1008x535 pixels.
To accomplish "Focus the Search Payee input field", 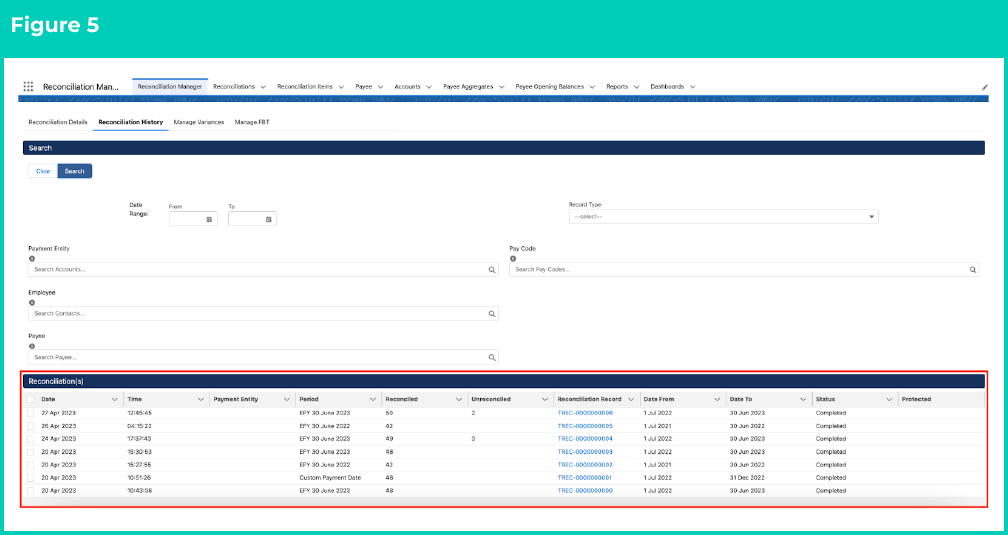I will 263,357.
